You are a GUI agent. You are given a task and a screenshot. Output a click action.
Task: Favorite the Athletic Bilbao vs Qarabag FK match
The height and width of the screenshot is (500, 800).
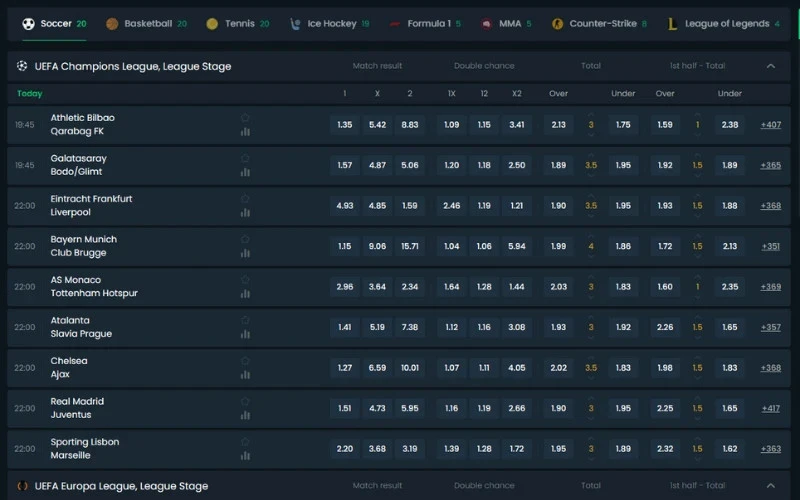point(245,117)
